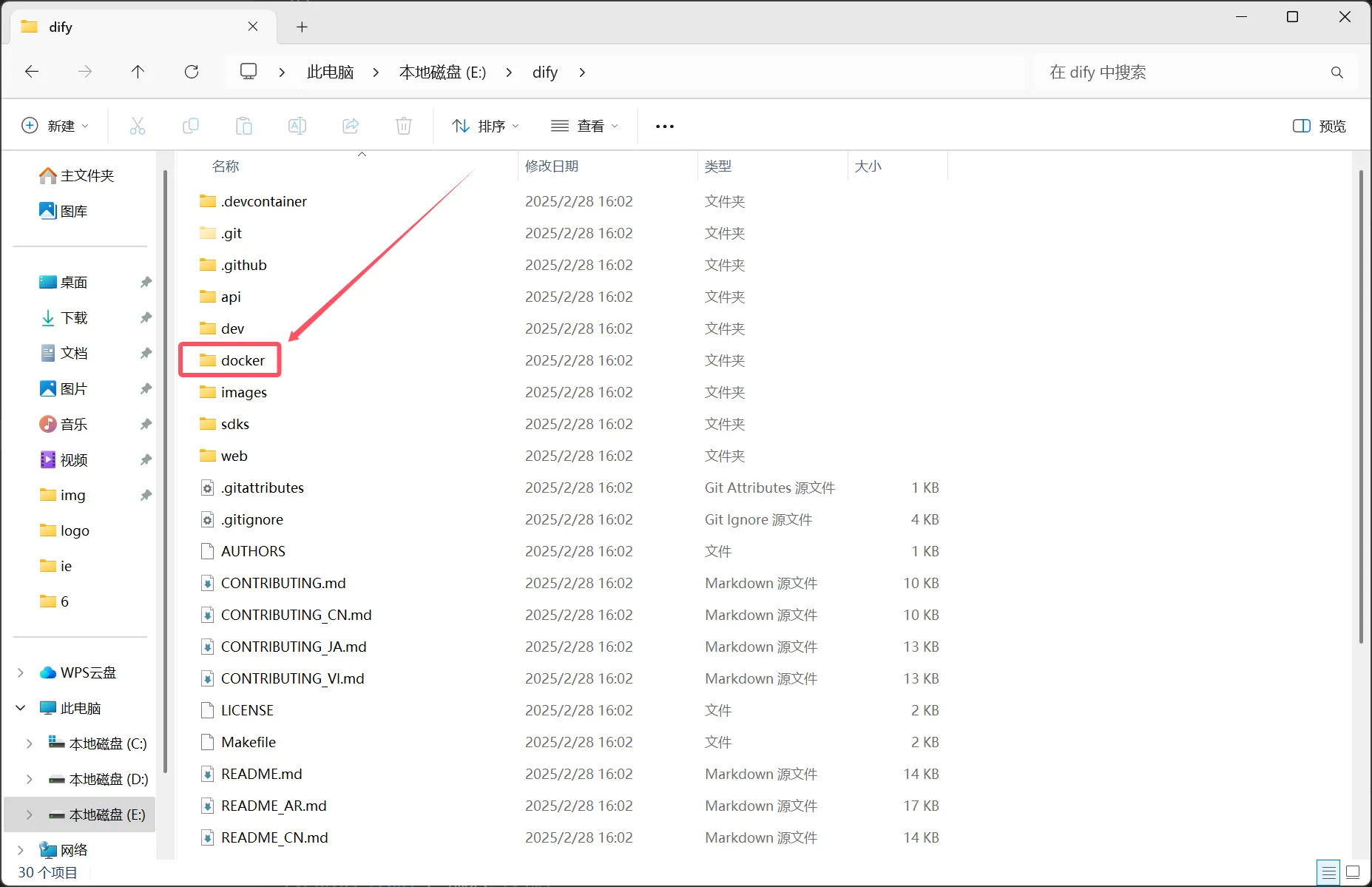
Task: Focus the search dify input field
Action: tap(1183, 72)
